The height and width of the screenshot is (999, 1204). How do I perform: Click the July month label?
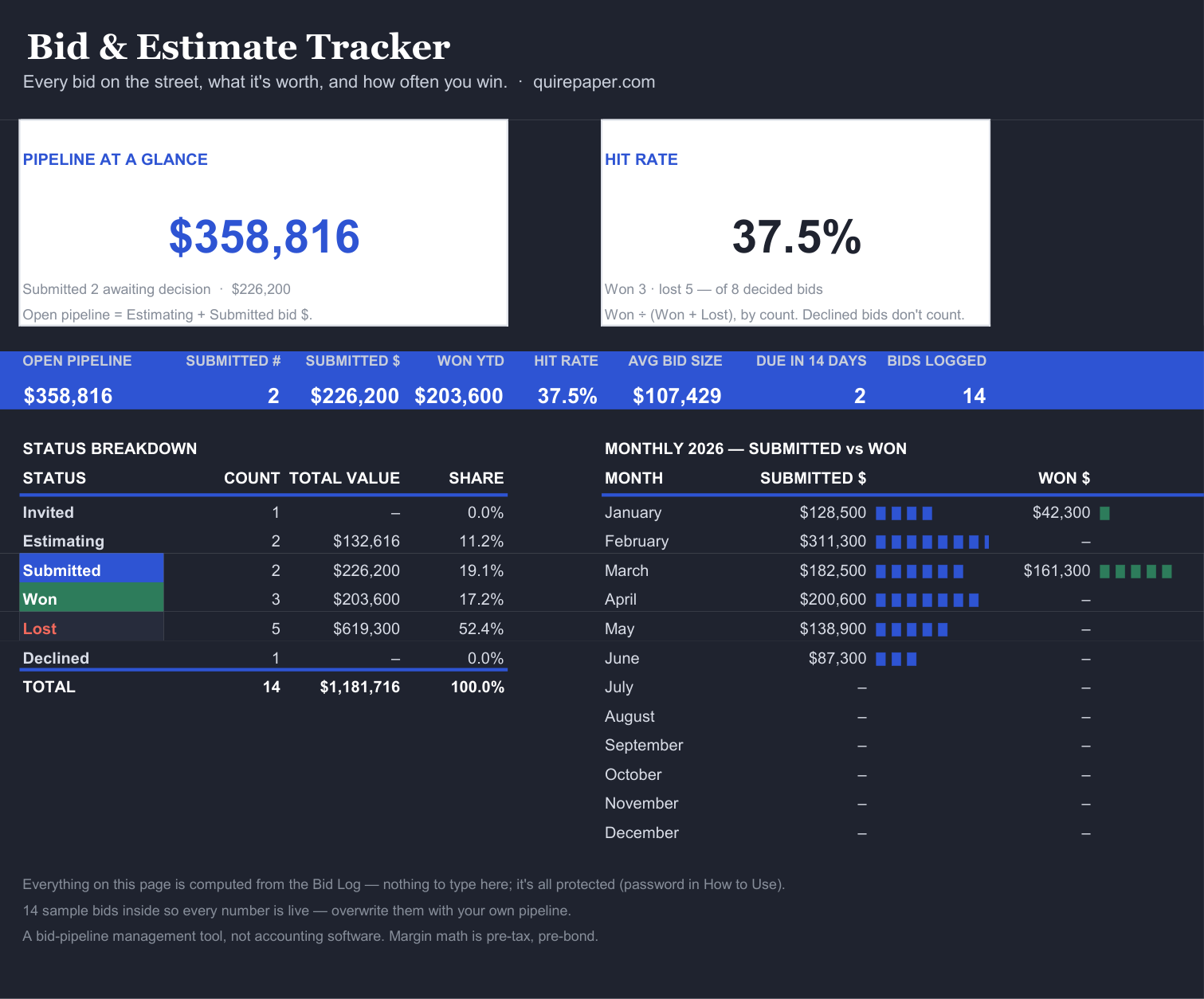click(619, 687)
